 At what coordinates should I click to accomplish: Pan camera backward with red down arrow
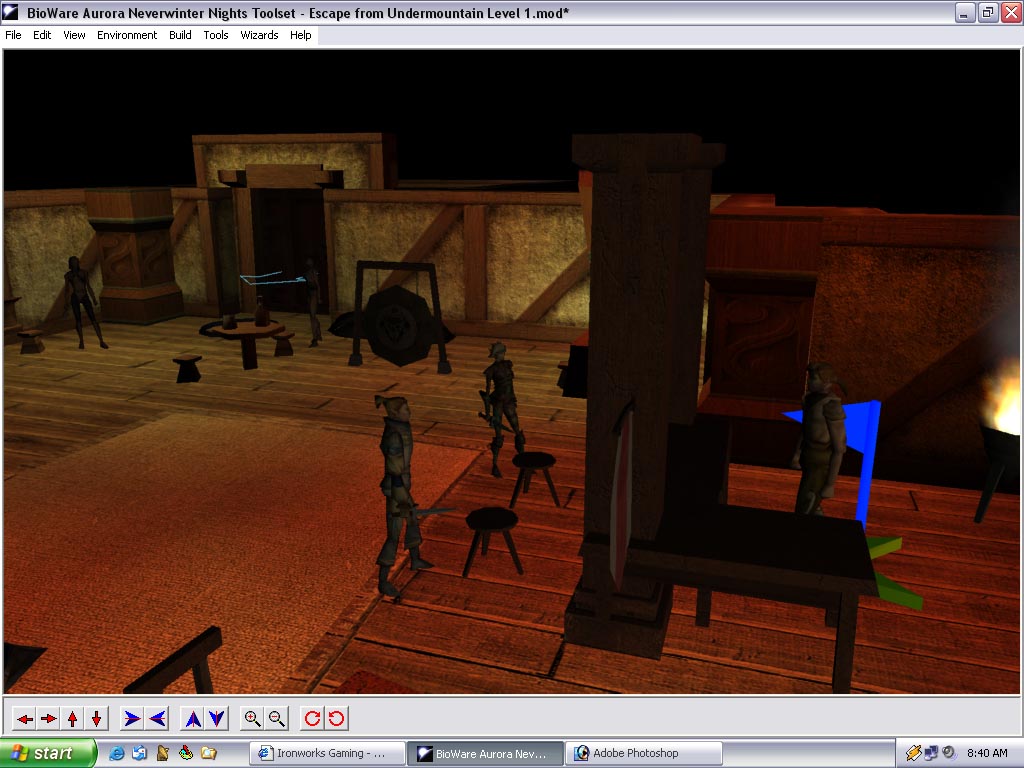click(97, 719)
